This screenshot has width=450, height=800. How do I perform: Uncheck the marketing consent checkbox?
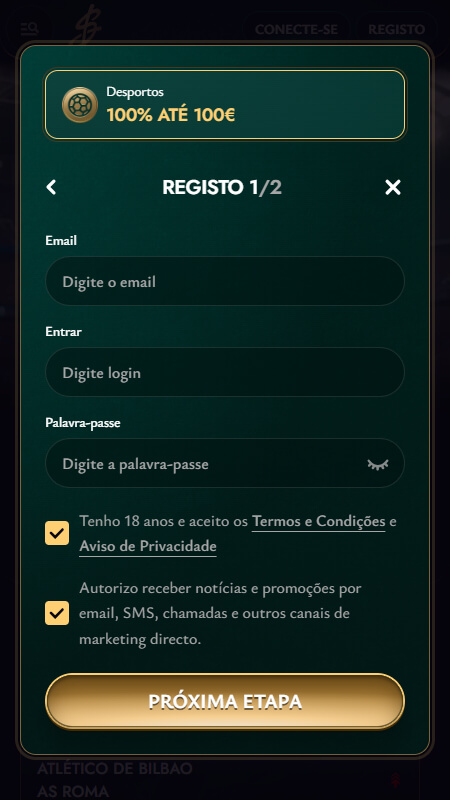[x=57, y=613]
